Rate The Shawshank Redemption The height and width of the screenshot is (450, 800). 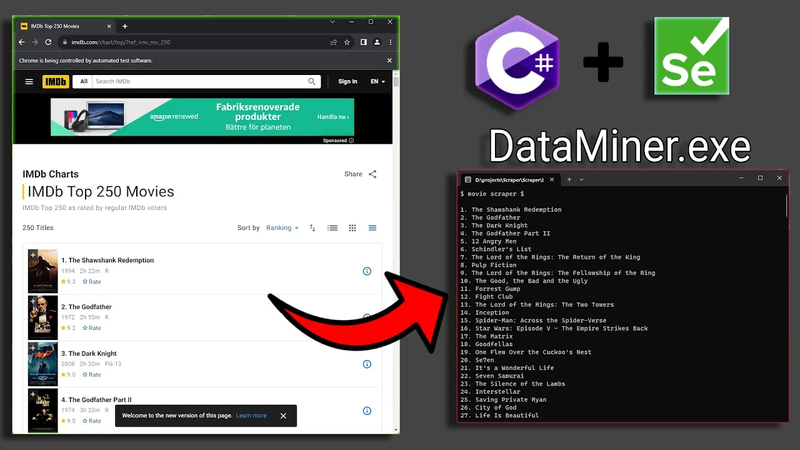(x=92, y=282)
